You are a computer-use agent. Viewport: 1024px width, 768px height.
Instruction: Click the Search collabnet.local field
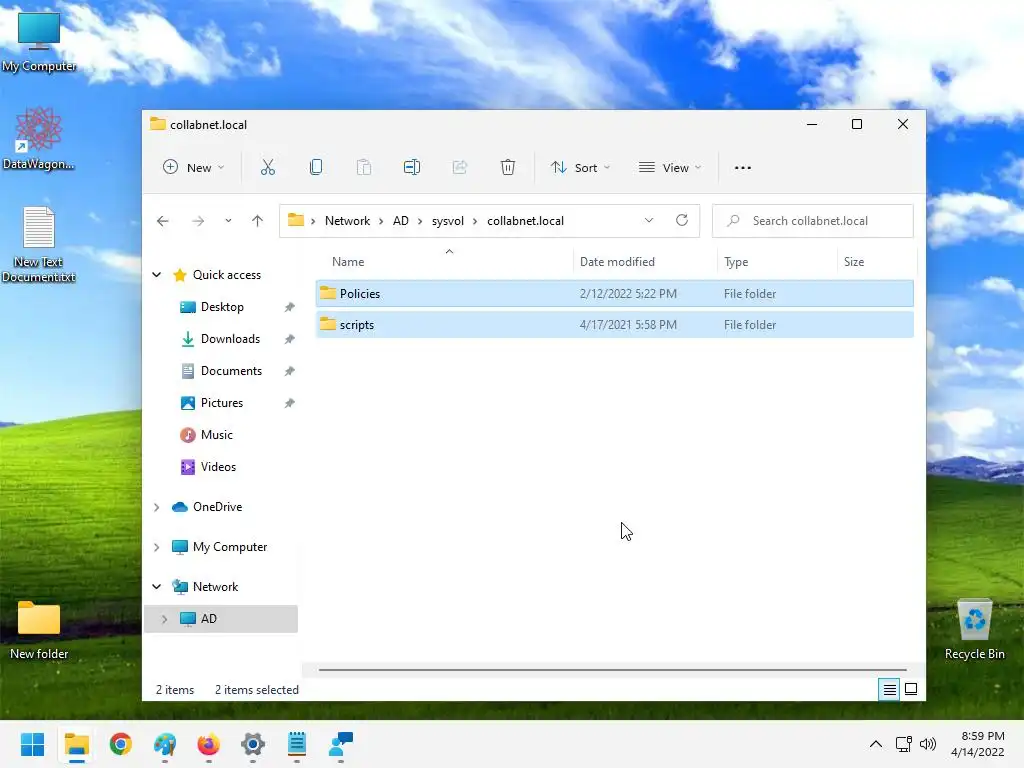[812, 221]
